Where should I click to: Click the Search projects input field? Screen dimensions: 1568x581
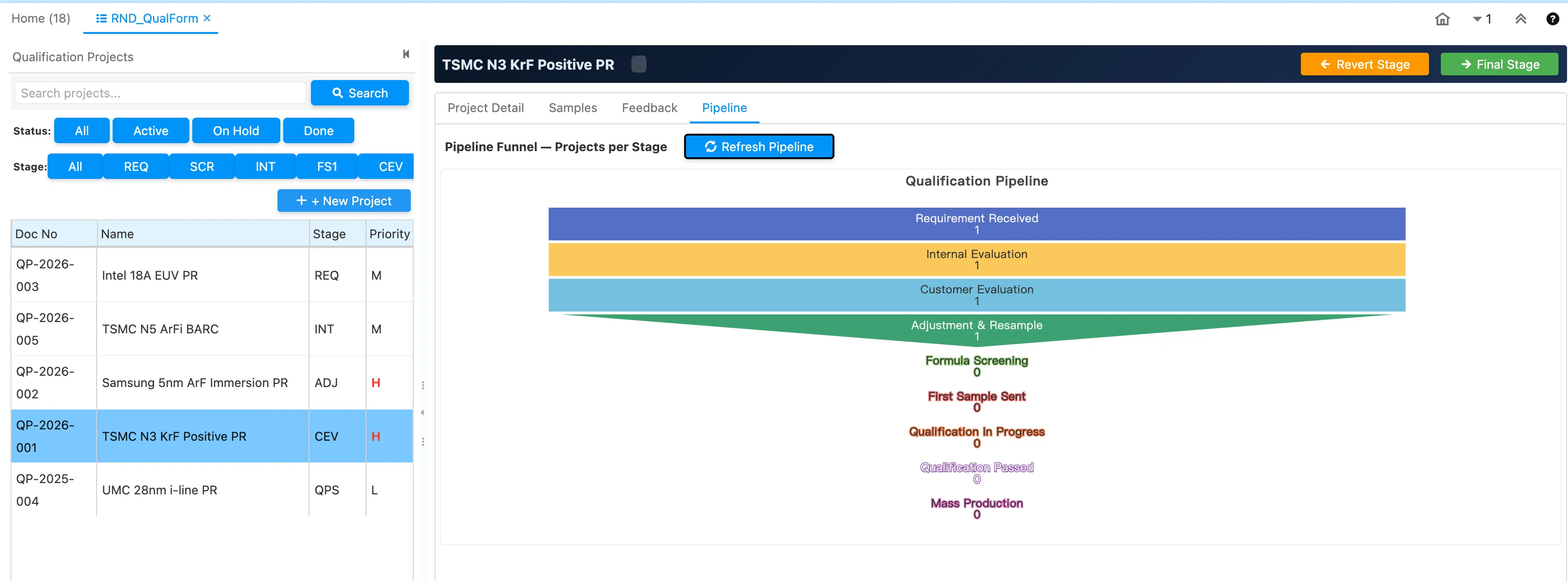(x=160, y=93)
